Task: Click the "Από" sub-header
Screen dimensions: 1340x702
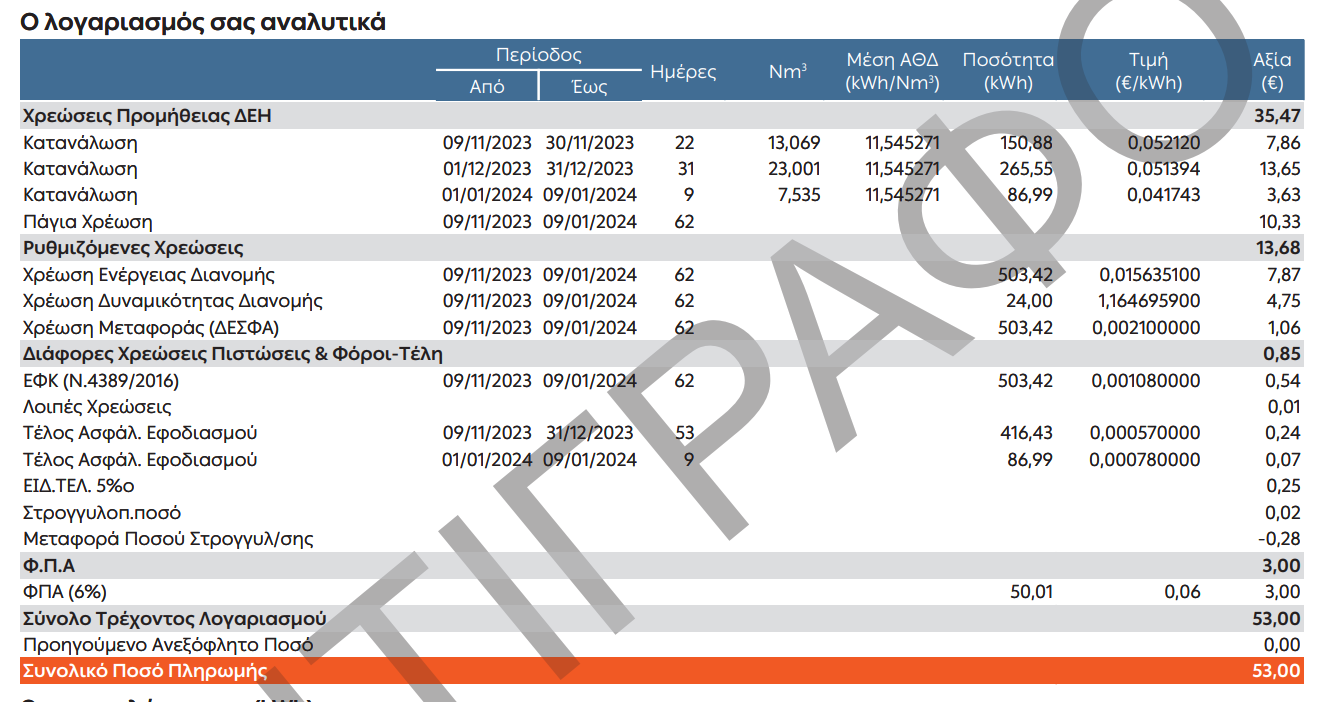Action: [487, 87]
